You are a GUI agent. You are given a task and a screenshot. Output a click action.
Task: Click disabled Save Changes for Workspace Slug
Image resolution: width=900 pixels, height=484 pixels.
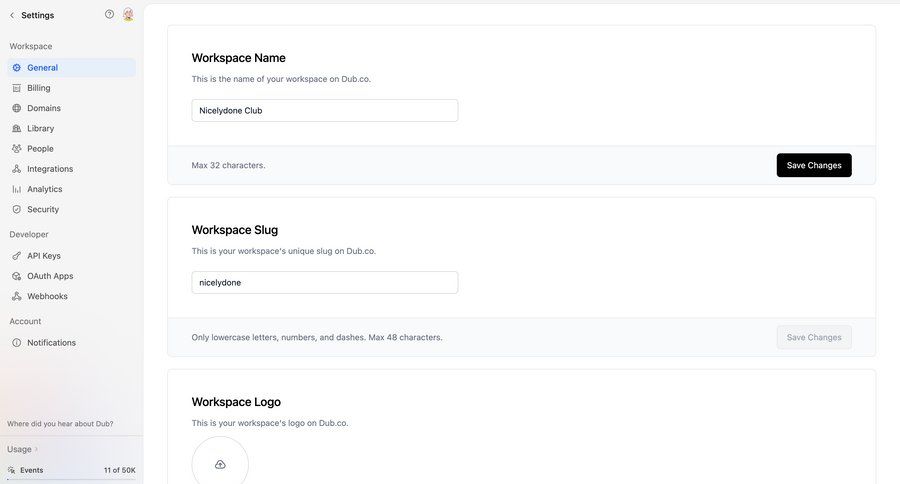click(814, 338)
